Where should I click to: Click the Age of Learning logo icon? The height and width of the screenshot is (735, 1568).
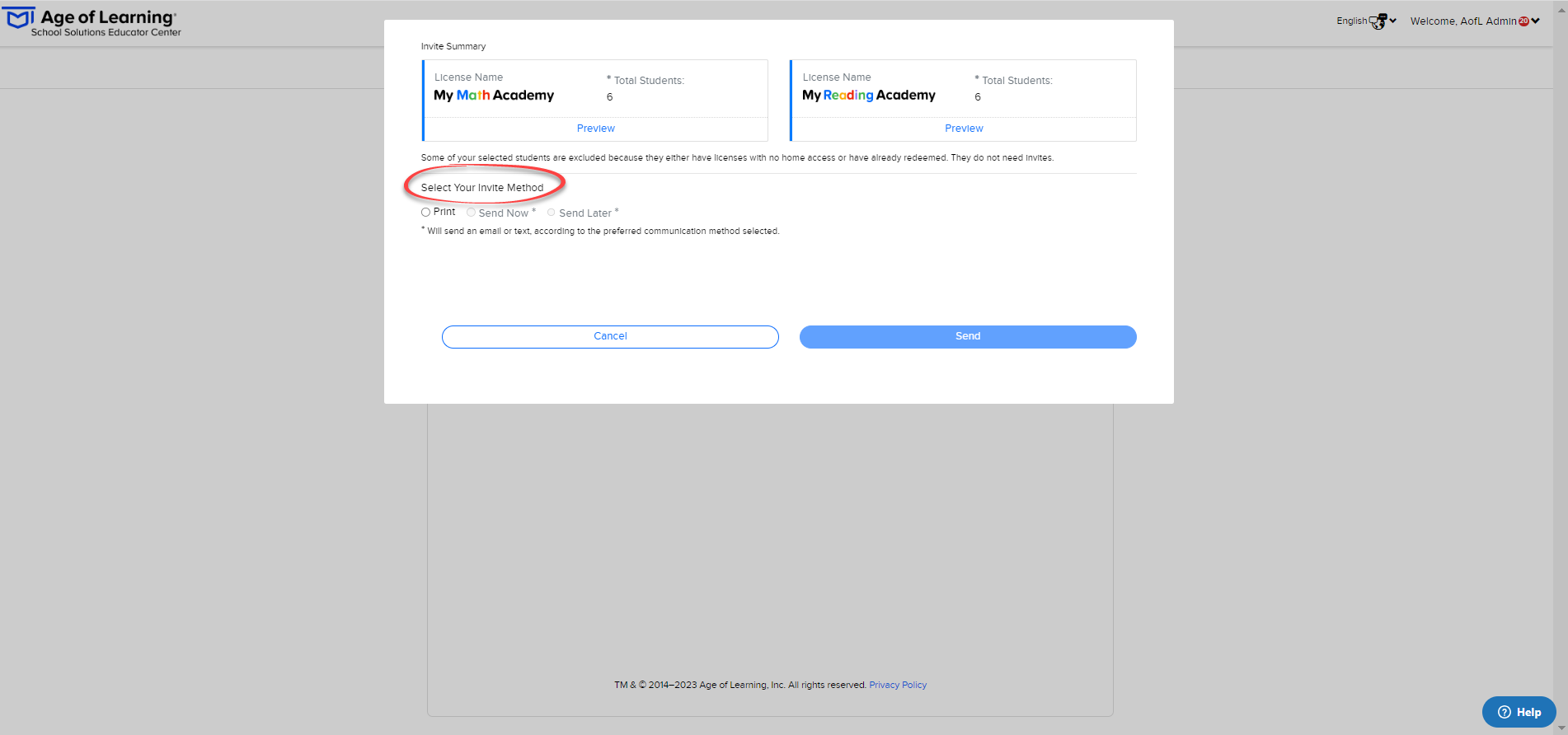pyautogui.click(x=20, y=18)
